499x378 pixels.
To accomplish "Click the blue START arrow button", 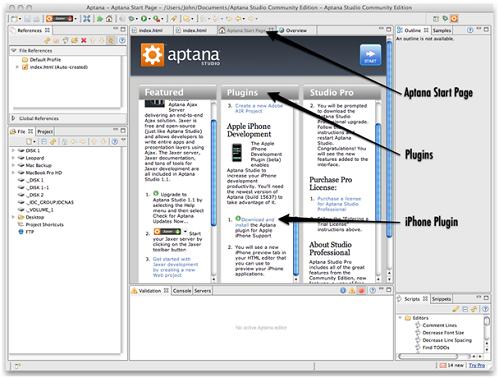I will click(370, 55).
